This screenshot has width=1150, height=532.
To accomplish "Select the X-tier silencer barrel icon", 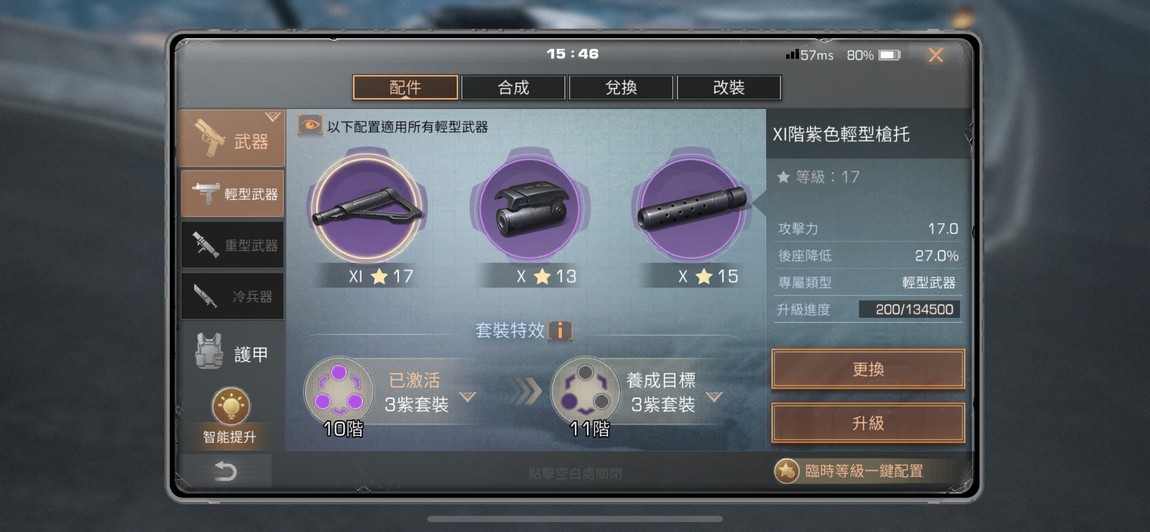I will [x=692, y=208].
